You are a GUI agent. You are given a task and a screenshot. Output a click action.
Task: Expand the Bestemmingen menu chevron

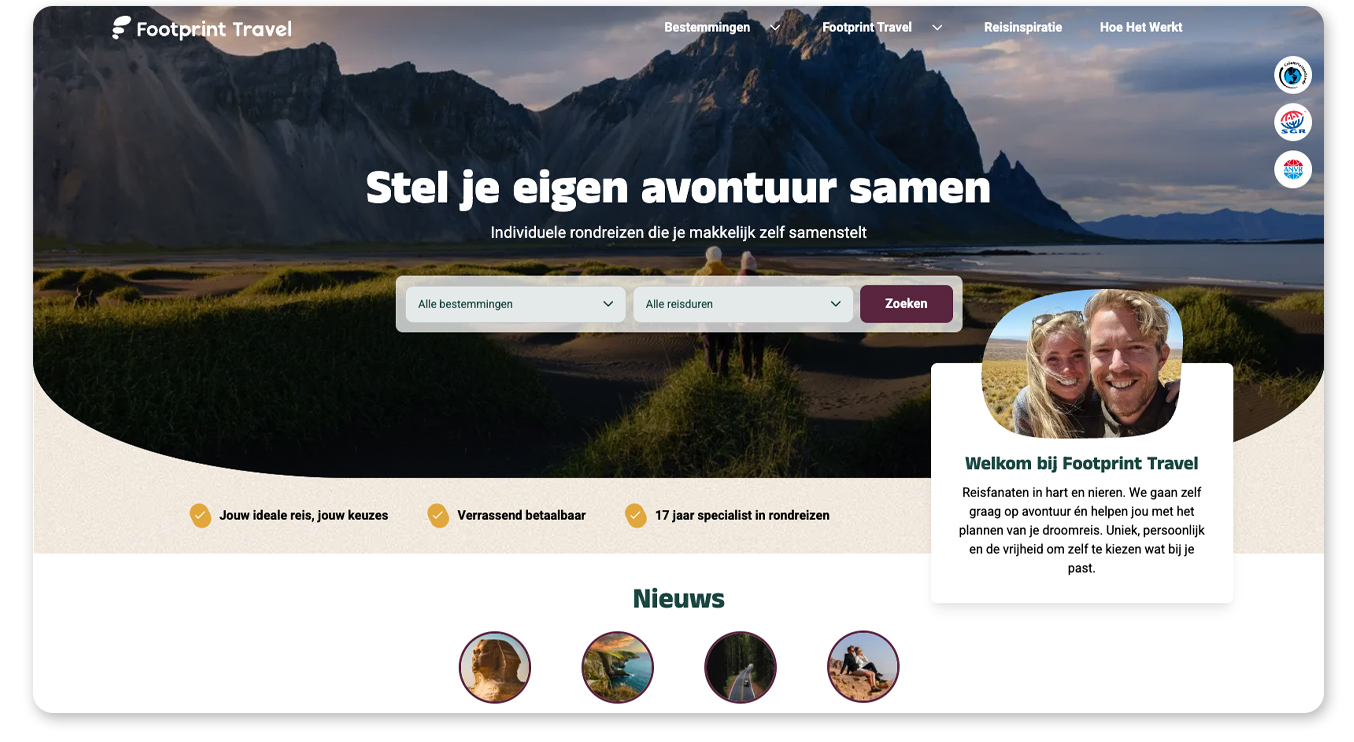pyautogui.click(x=775, y=28)
